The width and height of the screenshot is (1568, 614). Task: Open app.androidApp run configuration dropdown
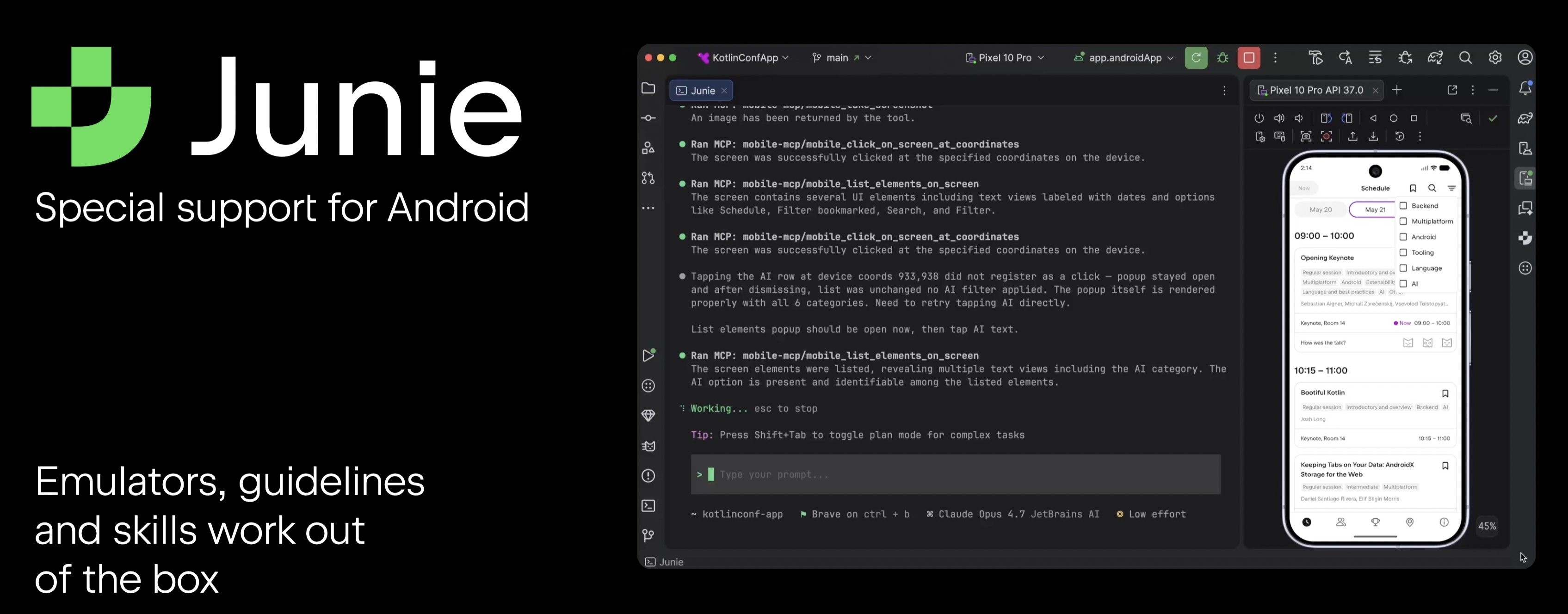coord(1123,58)
